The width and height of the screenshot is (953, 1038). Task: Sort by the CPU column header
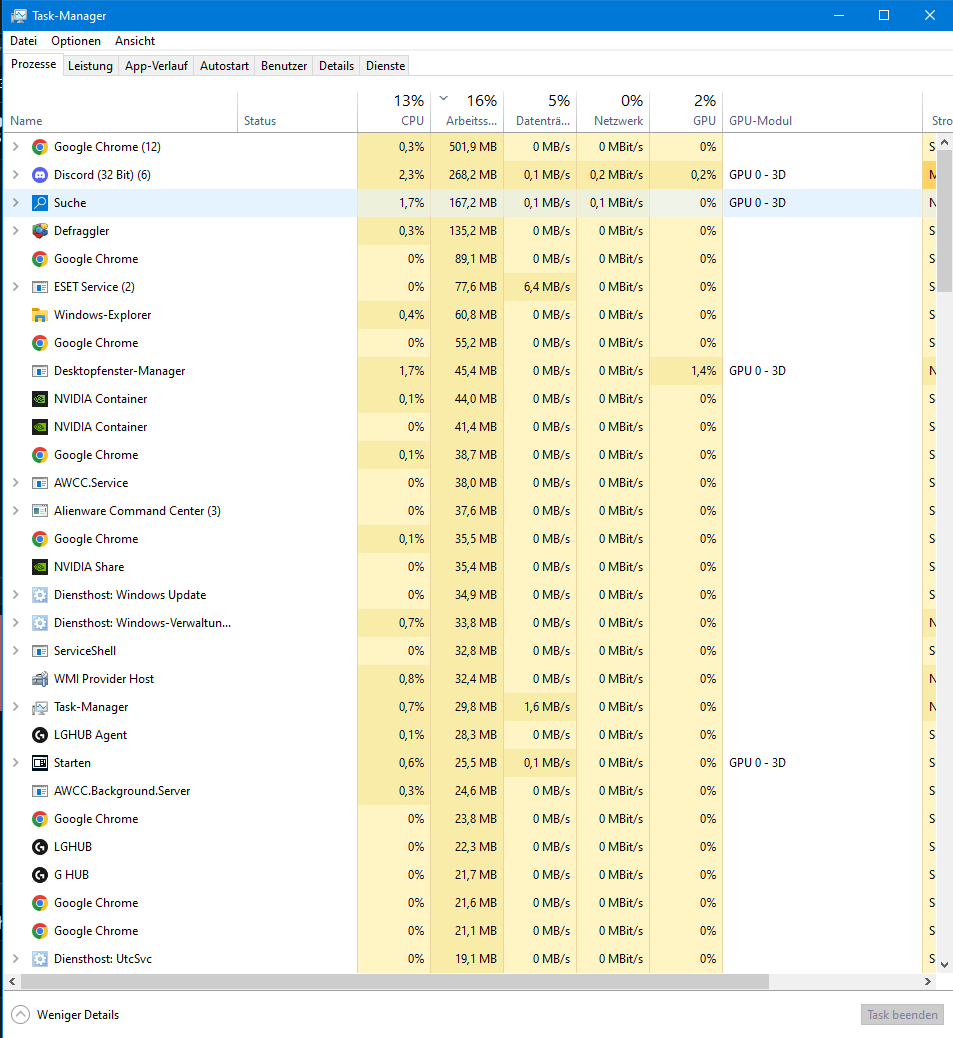coord(394,111)
